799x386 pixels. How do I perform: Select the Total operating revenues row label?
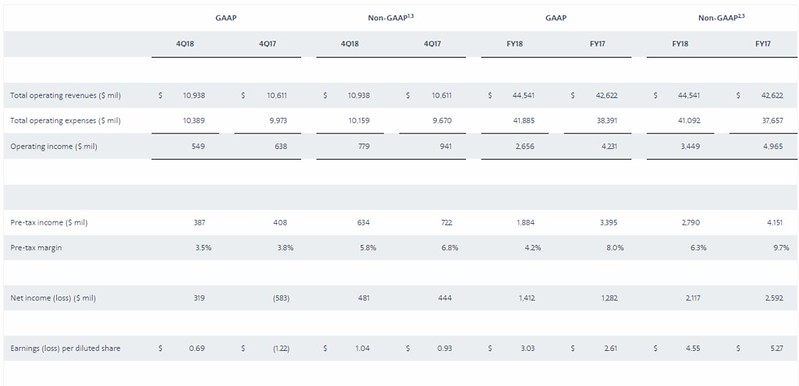66,95
